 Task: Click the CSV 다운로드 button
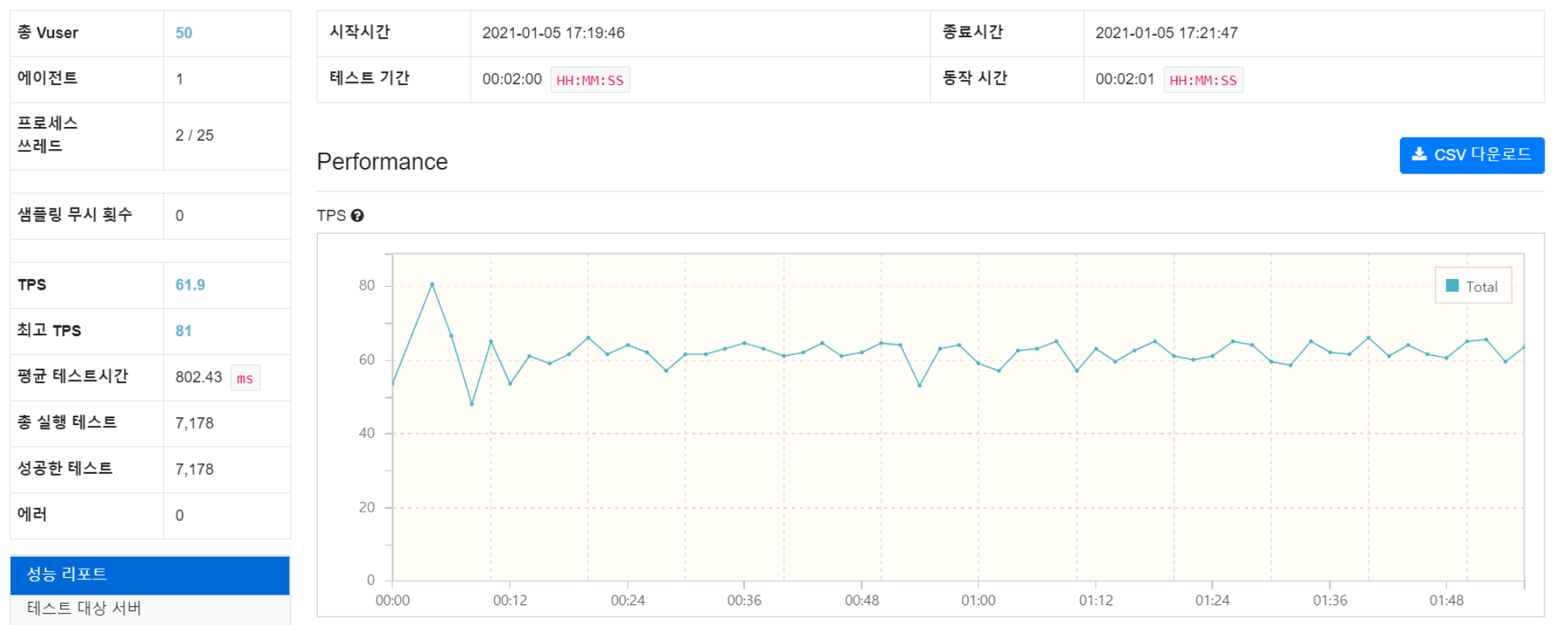[1471, 155]
